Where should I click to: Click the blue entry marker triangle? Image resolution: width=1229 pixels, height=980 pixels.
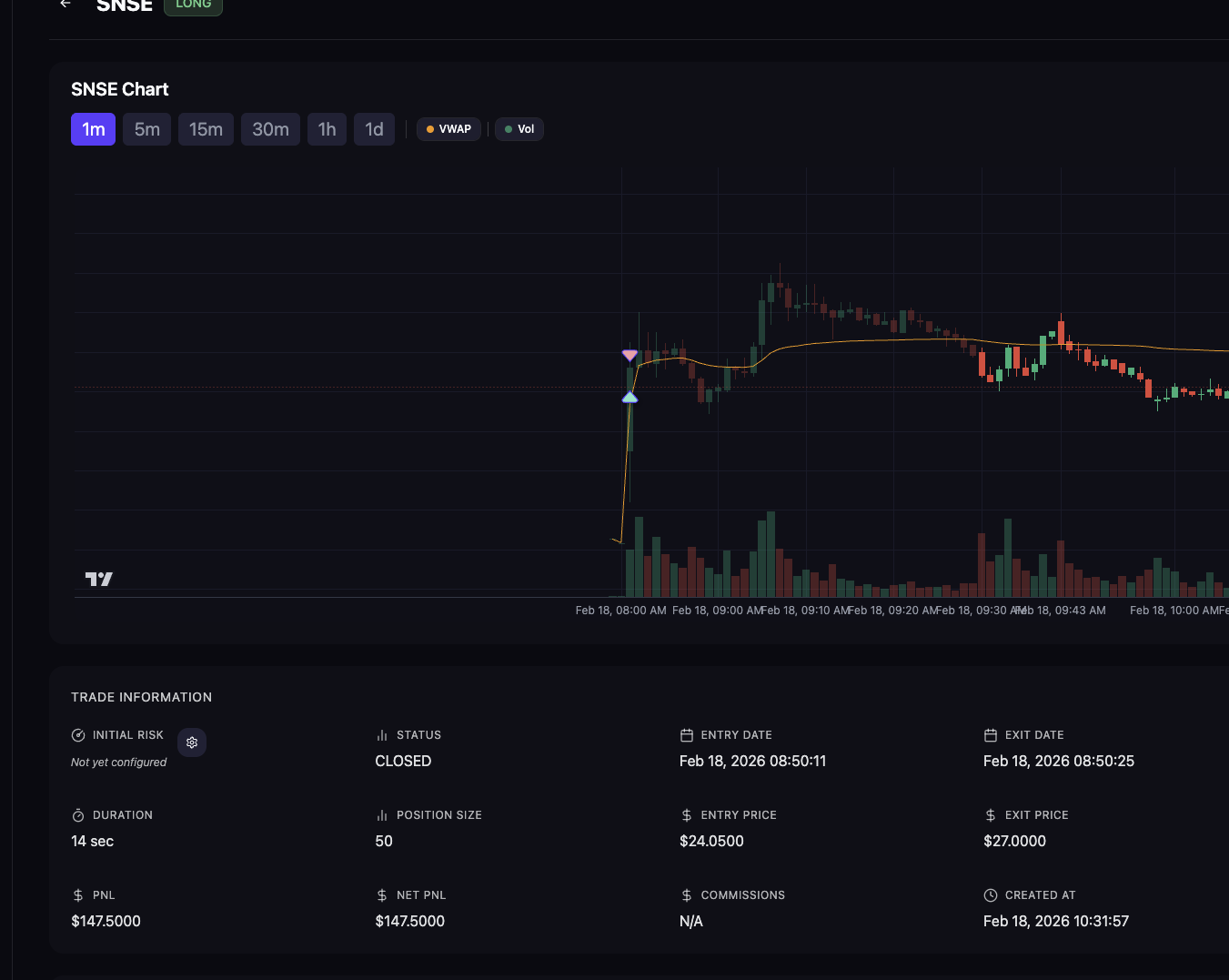point(630,398)
